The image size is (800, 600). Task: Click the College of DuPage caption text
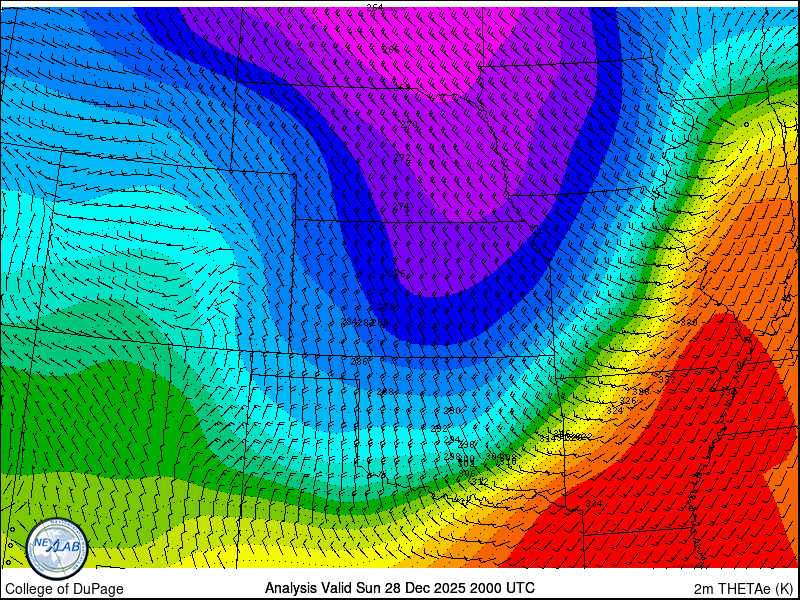[64, 589]
